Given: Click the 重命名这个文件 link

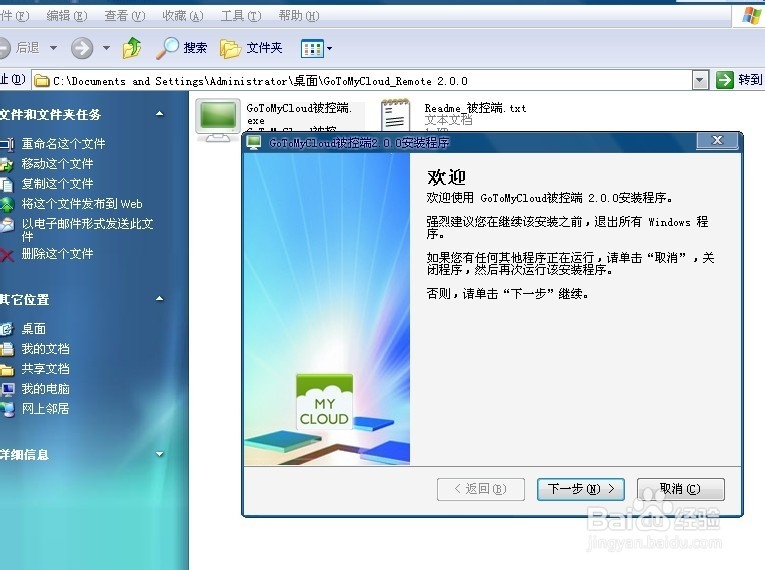Looking at the screenshot, I should click(x=63, y=144).
